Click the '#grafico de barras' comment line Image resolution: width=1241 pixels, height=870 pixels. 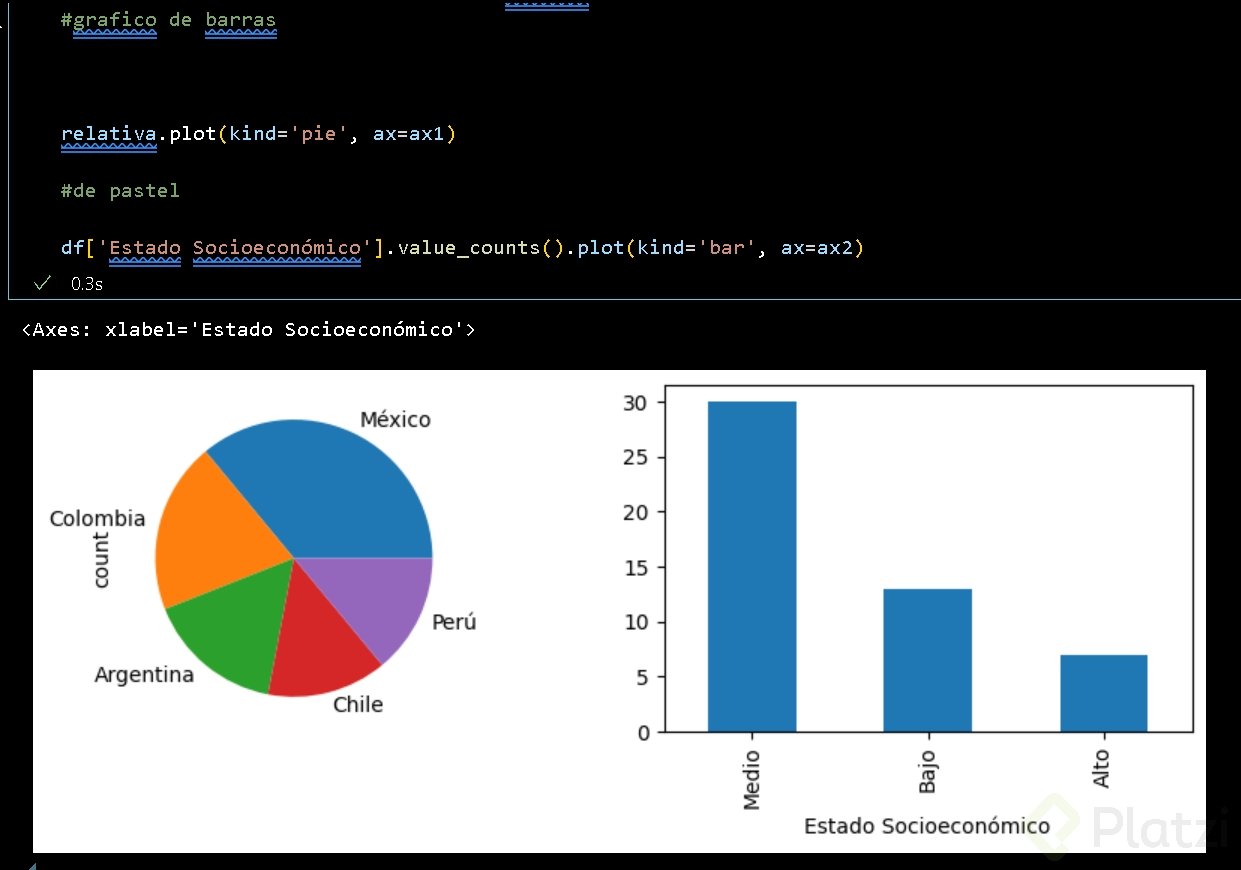[174, 19]
